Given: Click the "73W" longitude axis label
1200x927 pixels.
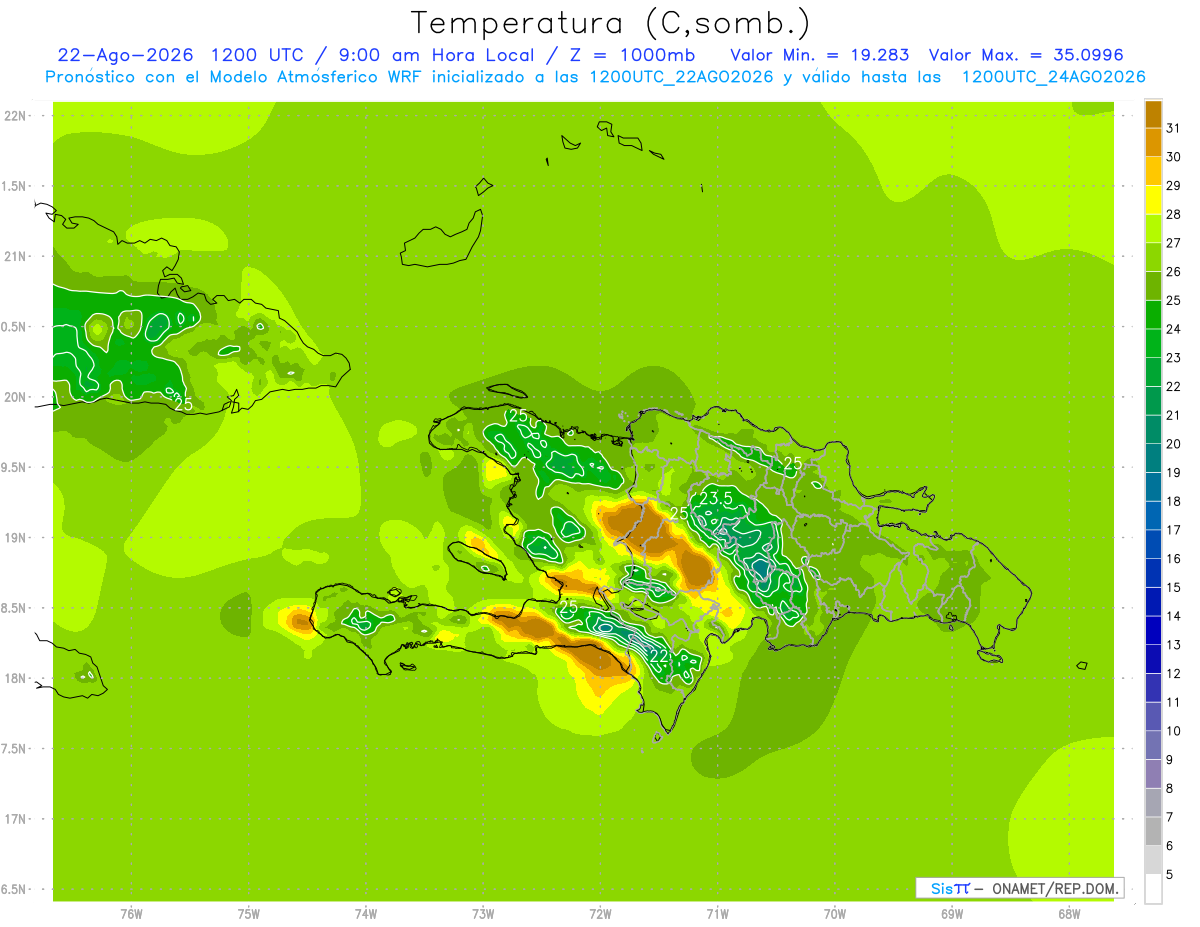Looking at the screenshot, I should click(483, 913).
